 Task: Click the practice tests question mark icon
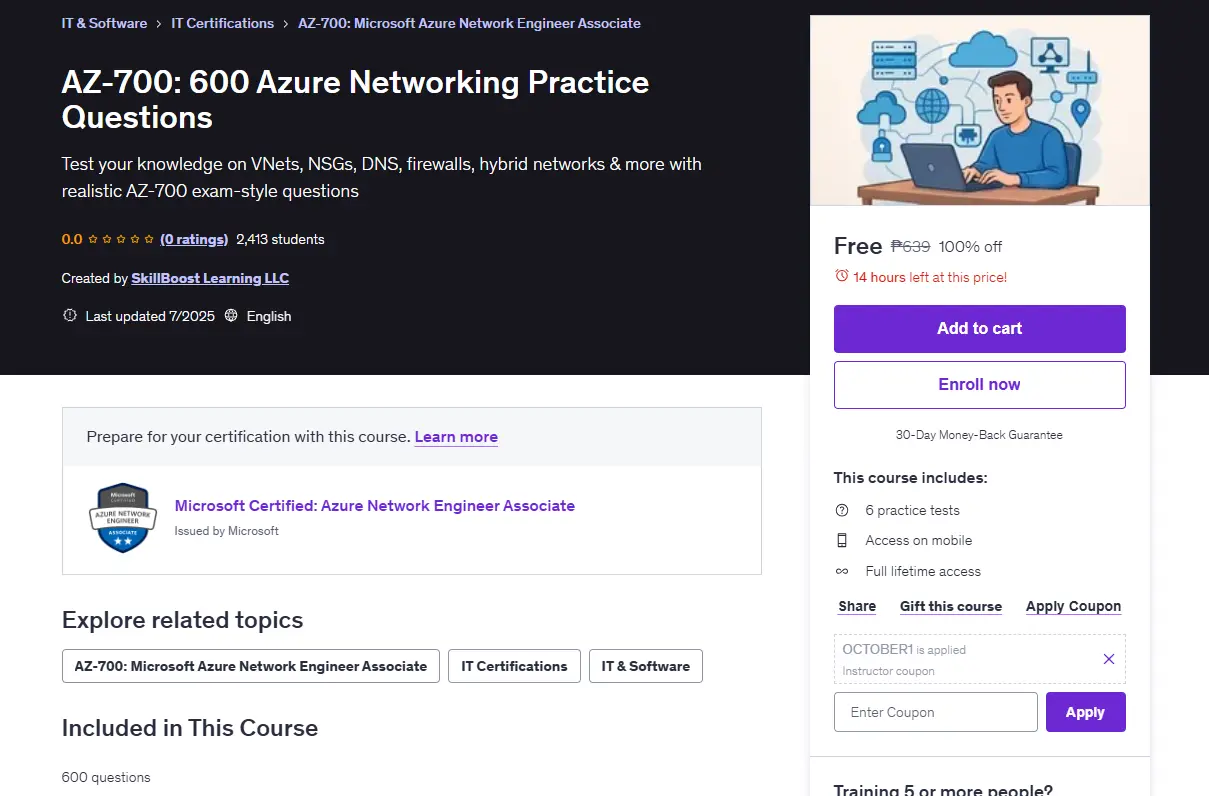click(842, 510)
